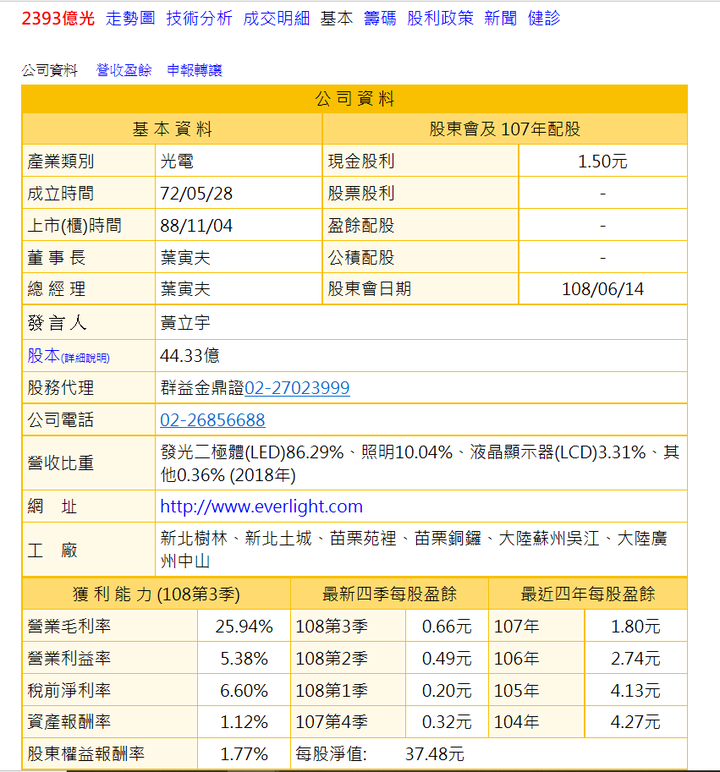Click the listing date 88/11/04
This screenshot has height=772, width=720.
[x=196, y=225]
